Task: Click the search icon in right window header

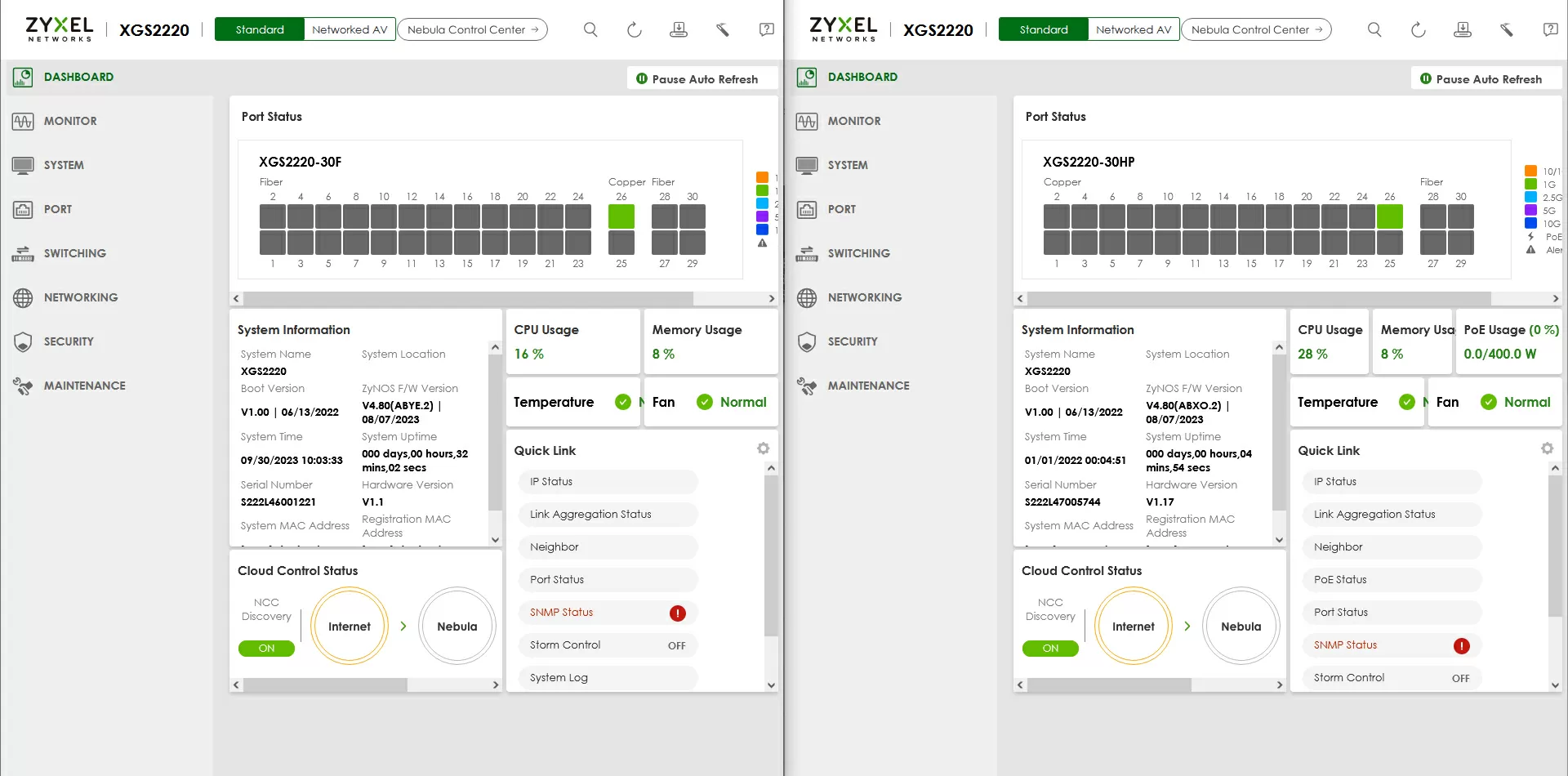Action: click(1374, 29)
